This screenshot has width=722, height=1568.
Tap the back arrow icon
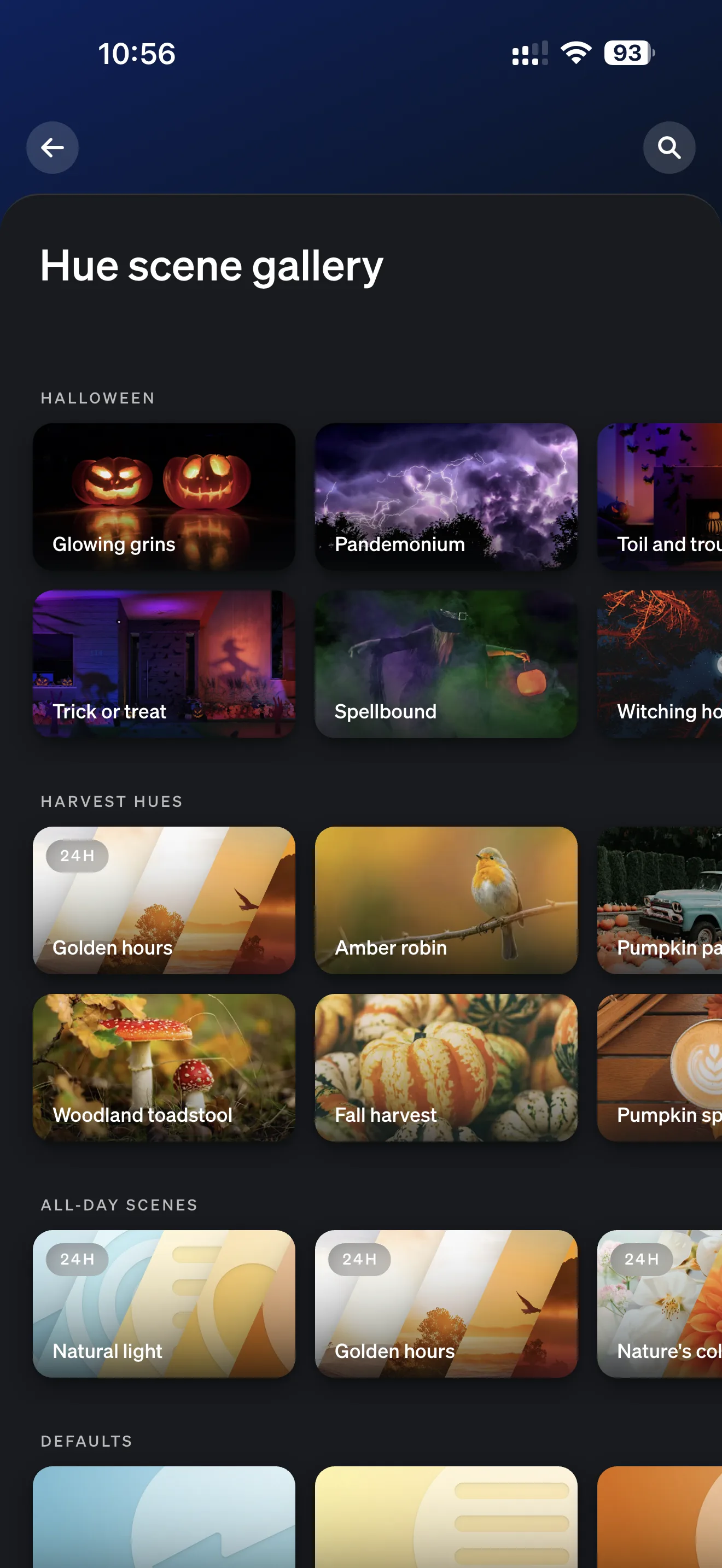click(x=53, y=148)
